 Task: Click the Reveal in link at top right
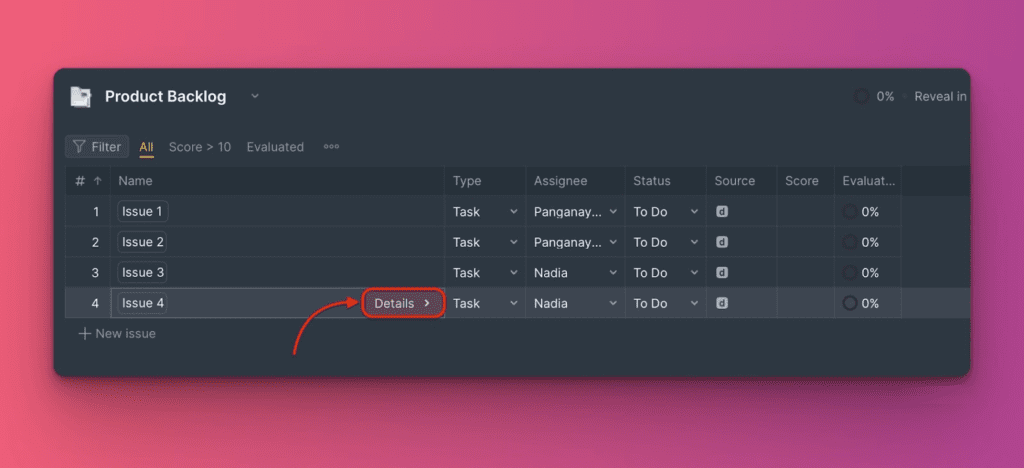(939, 97)
